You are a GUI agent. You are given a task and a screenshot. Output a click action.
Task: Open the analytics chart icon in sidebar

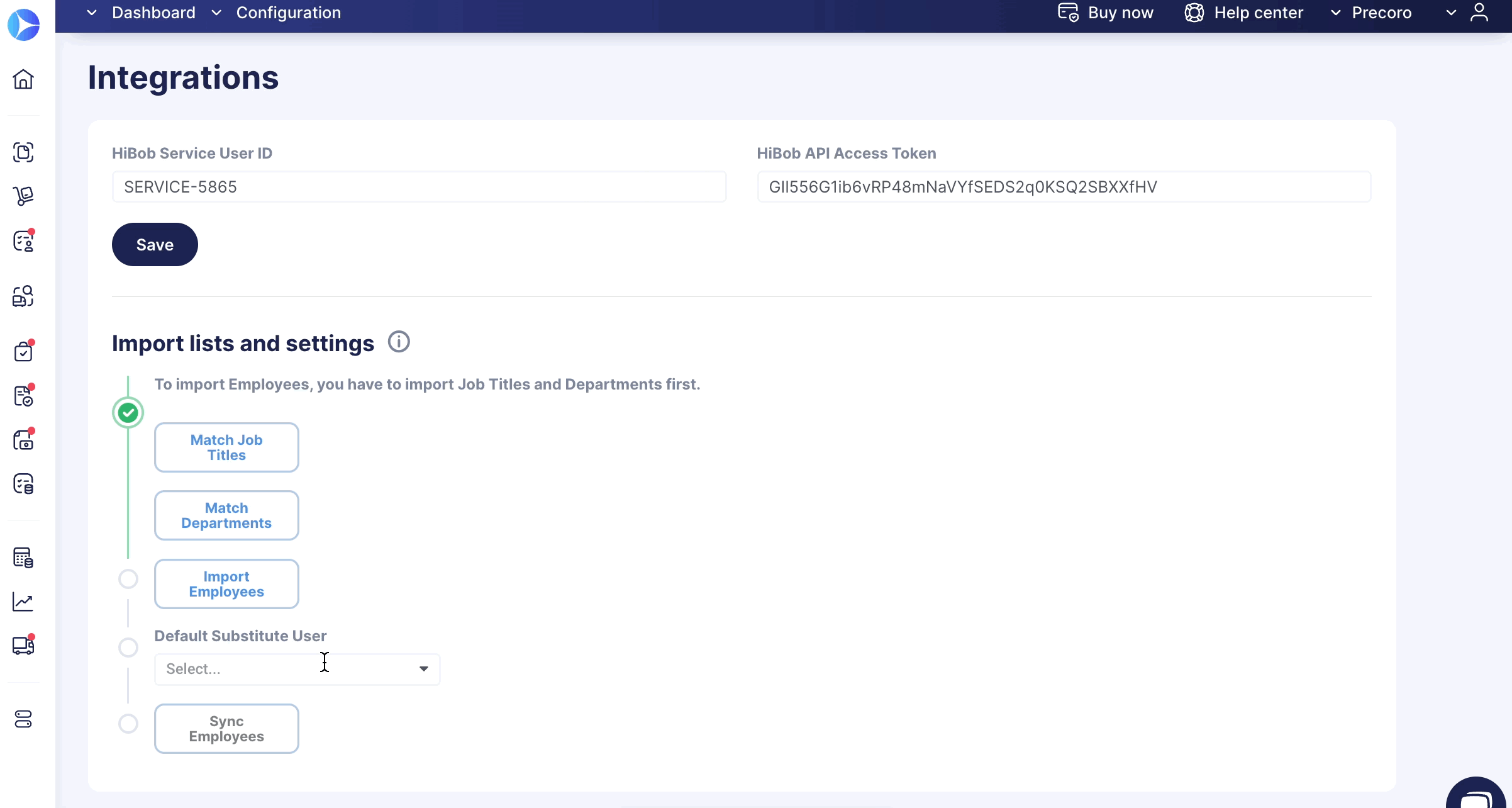[24, 602]
